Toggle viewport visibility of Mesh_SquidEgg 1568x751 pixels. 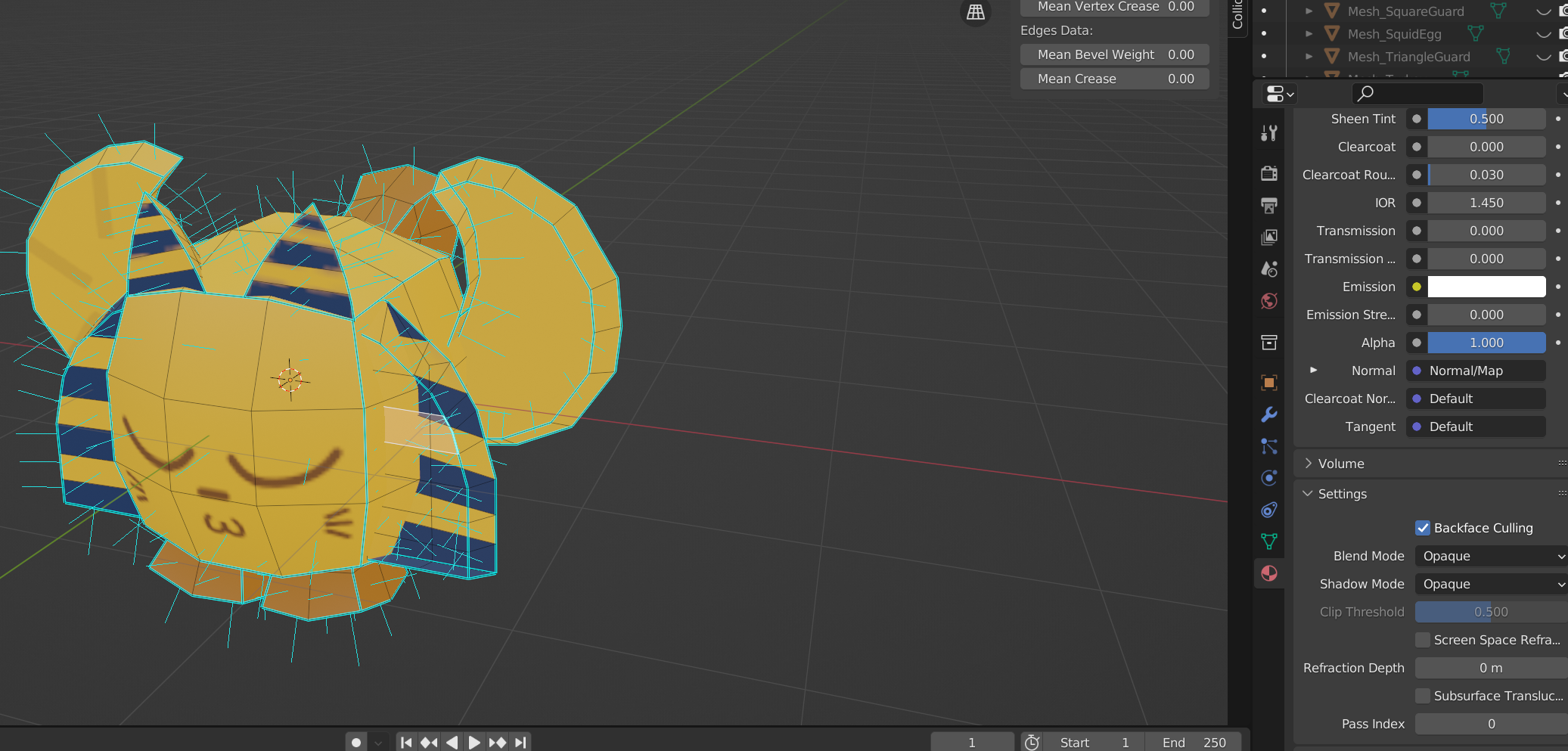pos(1544,34)
